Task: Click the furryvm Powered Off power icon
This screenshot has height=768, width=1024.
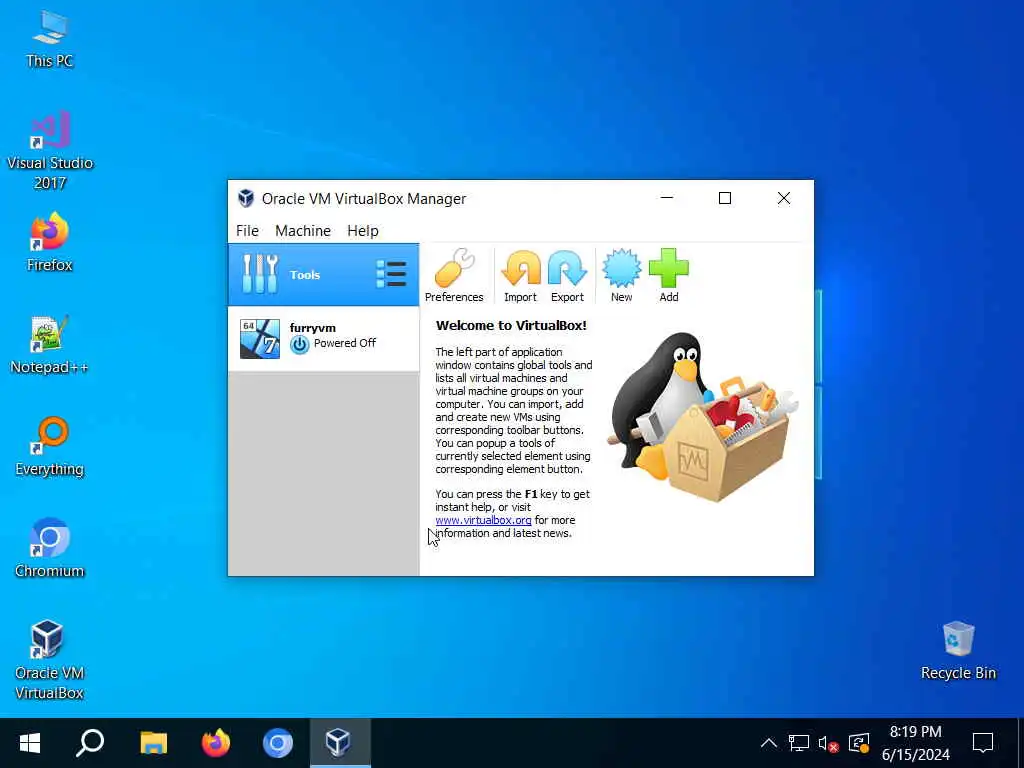Action: 299,344
